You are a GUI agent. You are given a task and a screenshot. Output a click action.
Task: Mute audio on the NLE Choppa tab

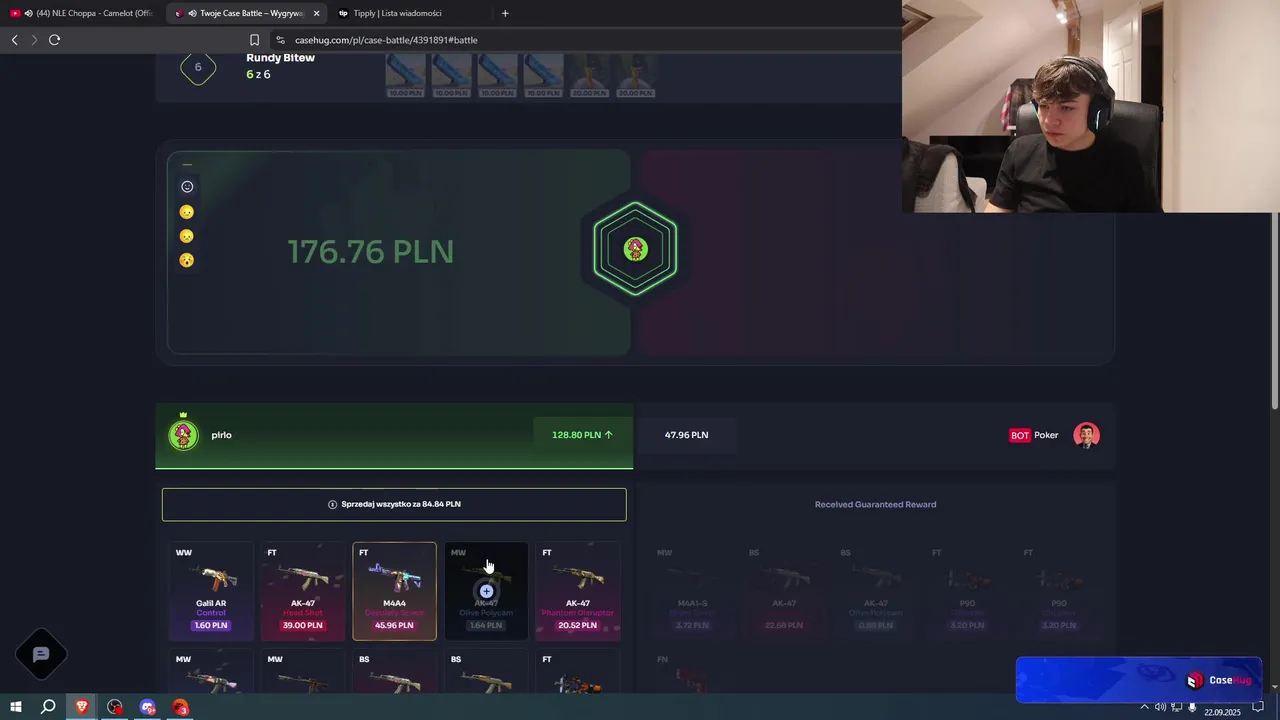pos(27,13)
